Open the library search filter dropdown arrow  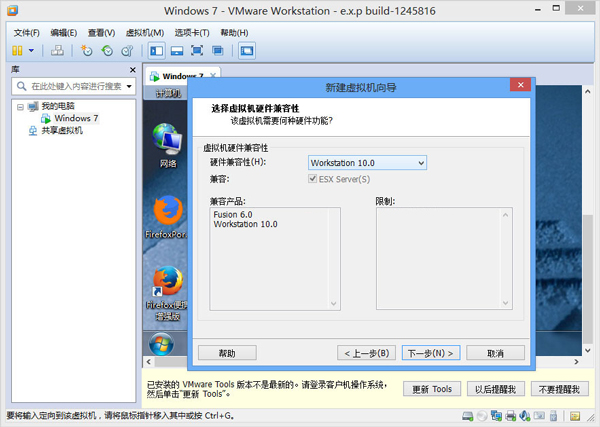tap(129, 86)
